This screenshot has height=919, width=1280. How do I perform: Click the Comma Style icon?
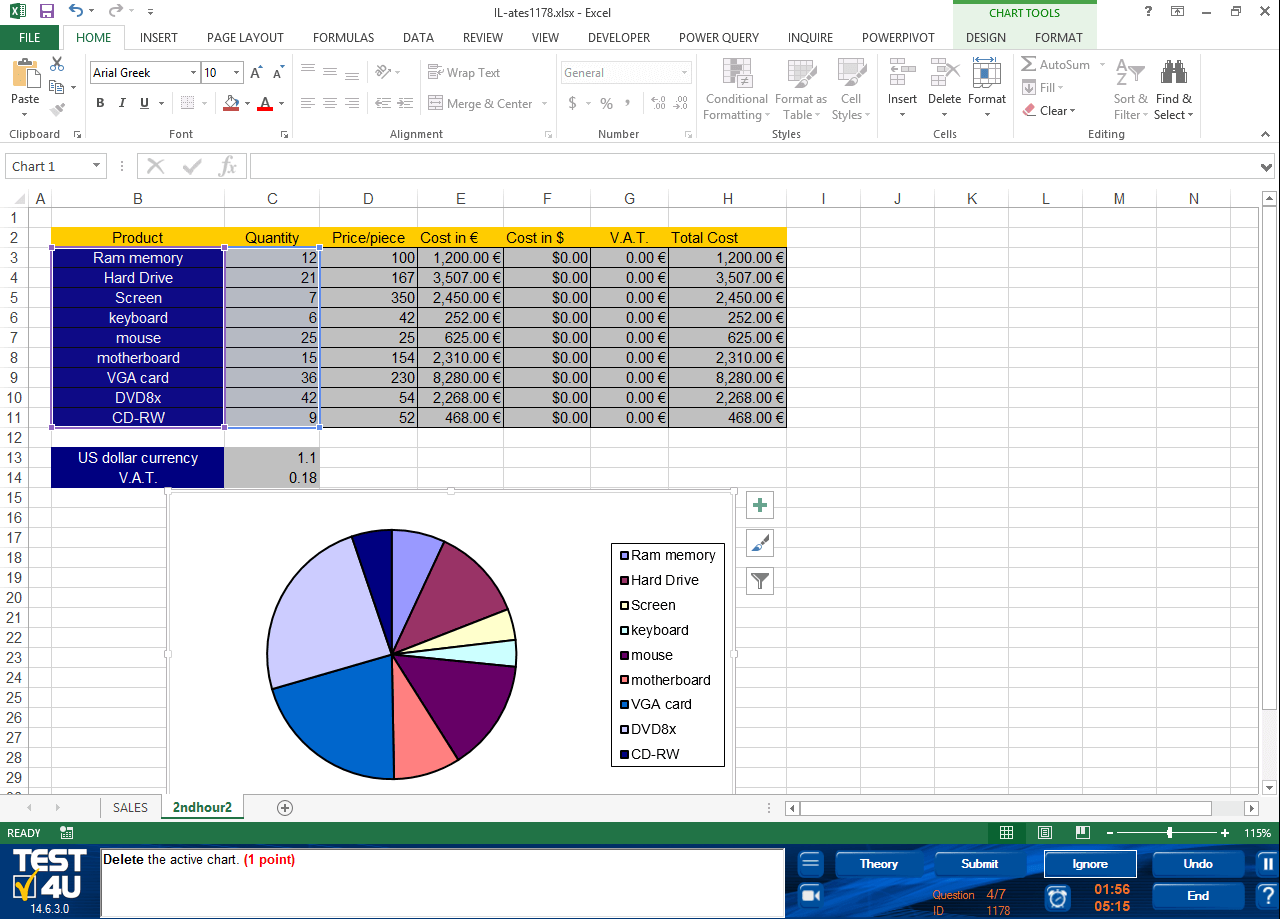[628, 103]
